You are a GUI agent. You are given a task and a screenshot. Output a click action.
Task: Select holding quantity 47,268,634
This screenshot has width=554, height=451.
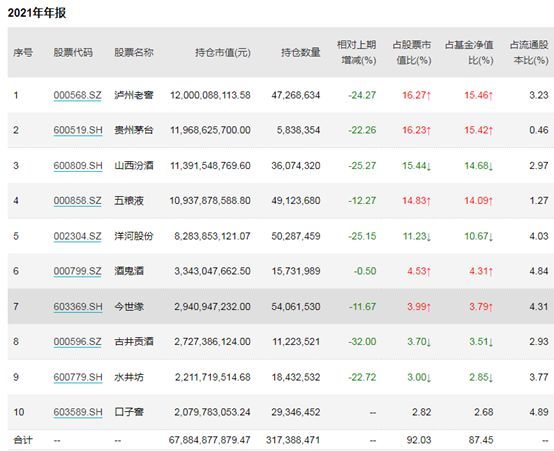[x=296, y=95]
